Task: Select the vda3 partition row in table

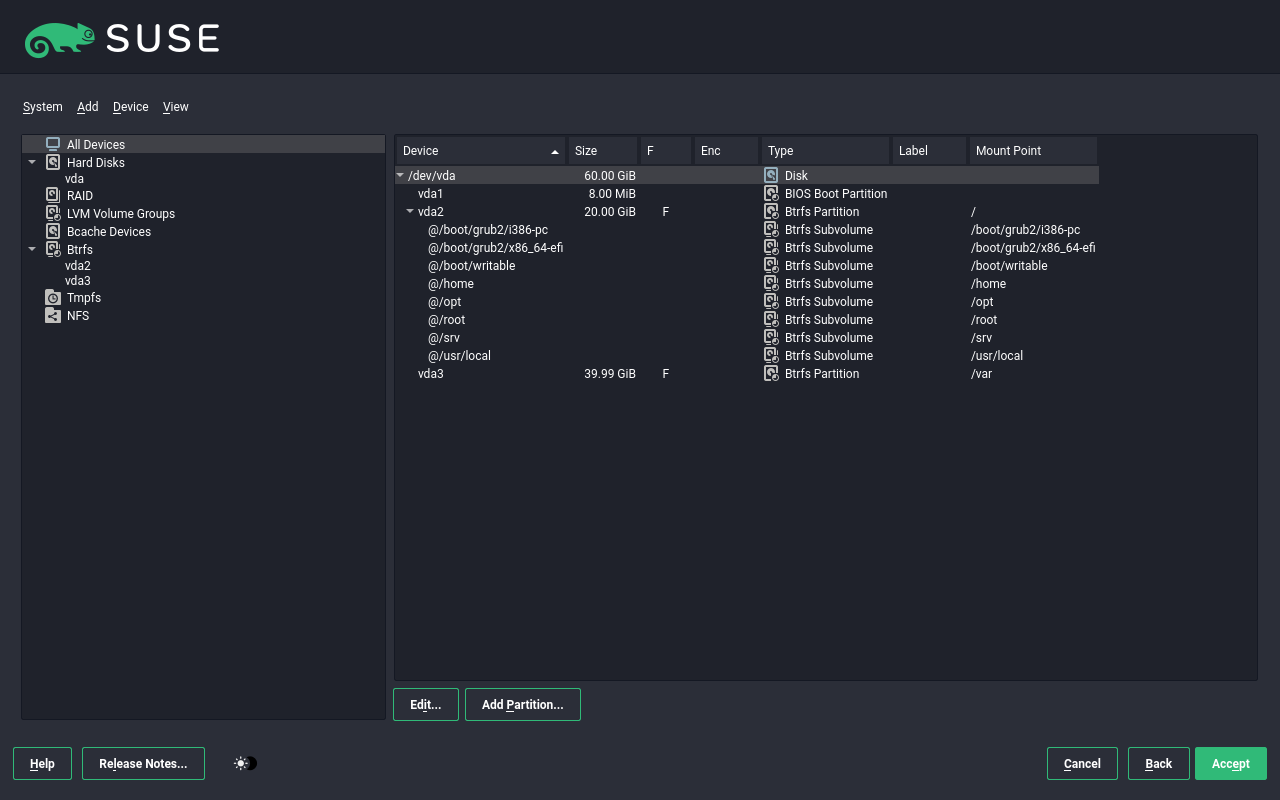Action: (431, 373)
